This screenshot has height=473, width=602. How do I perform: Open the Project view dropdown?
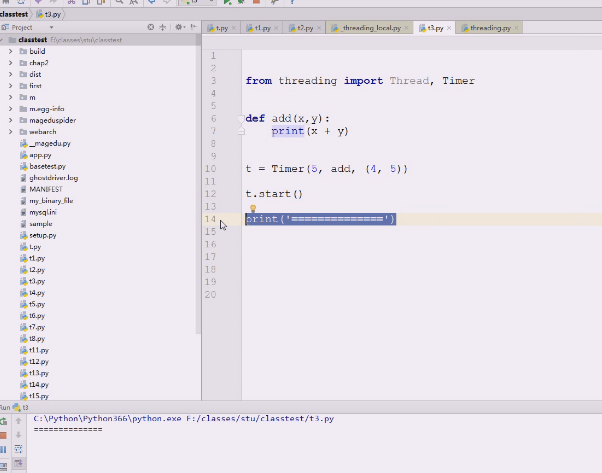click(51, 28)
